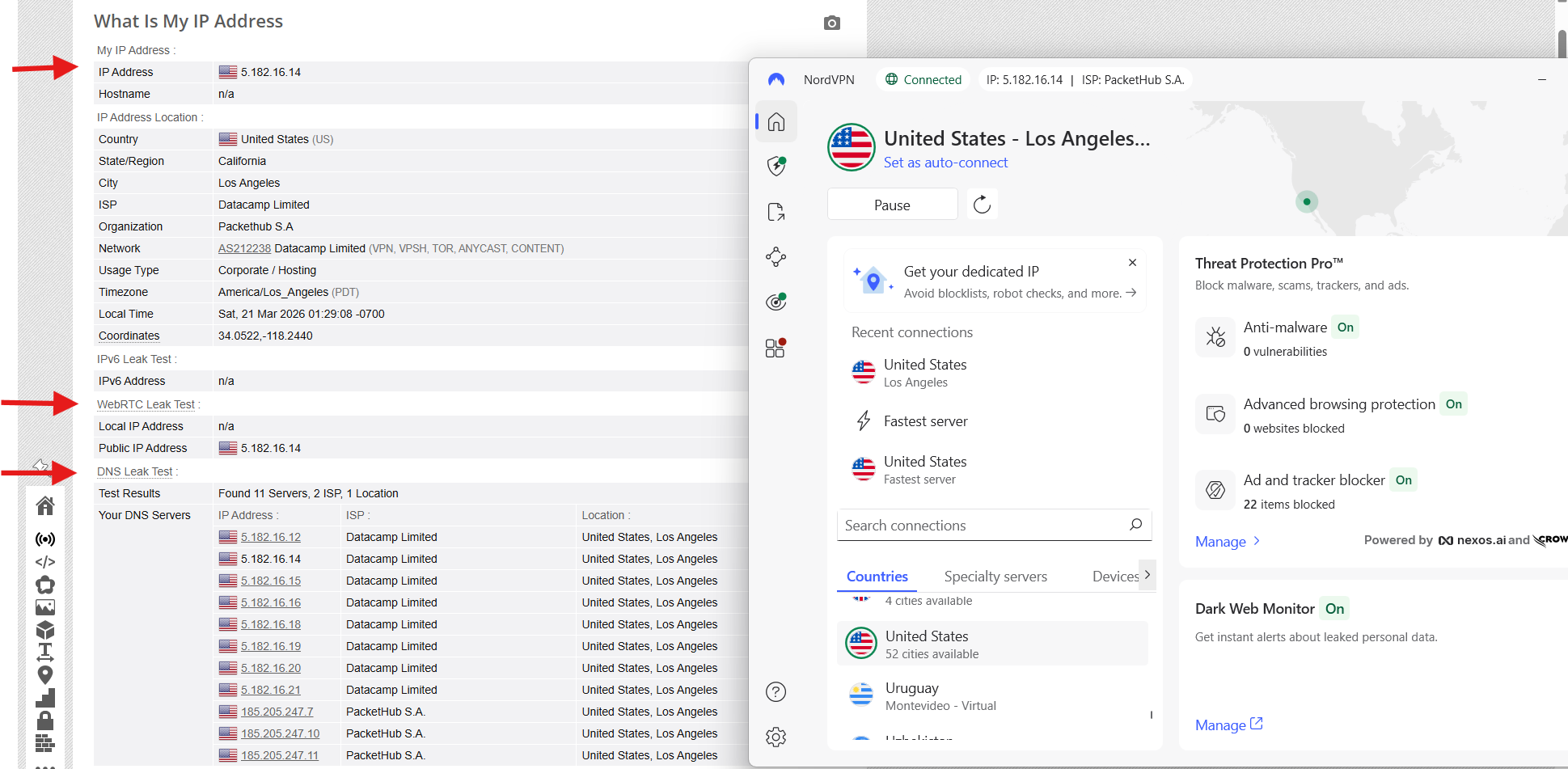The width and height of the screenshot is (1568, 769).
Task: Open the DNS Leak Test link
Action: [x=134, y=471]
